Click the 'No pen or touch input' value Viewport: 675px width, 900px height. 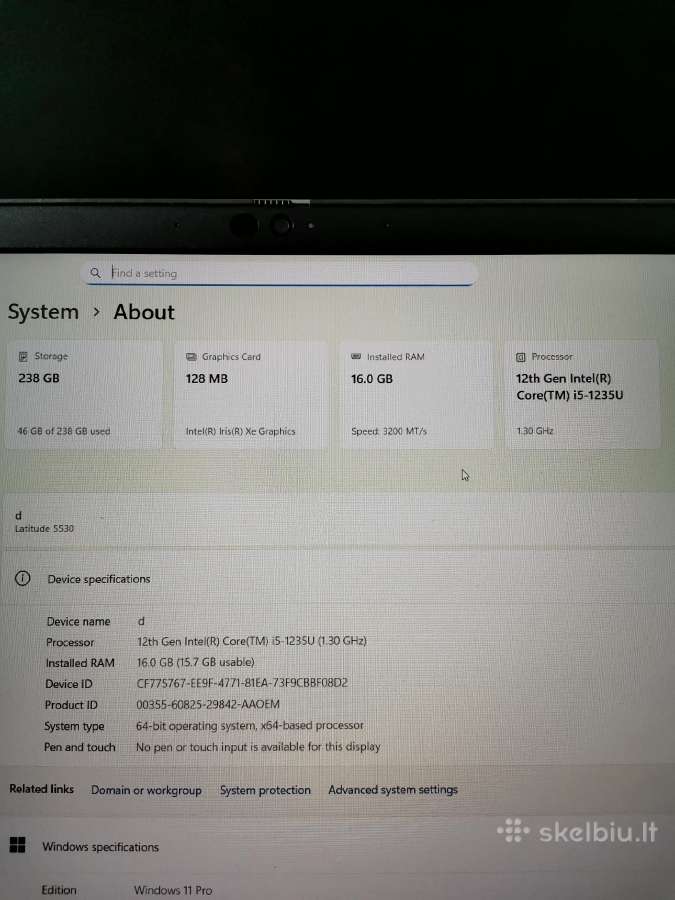258,747
